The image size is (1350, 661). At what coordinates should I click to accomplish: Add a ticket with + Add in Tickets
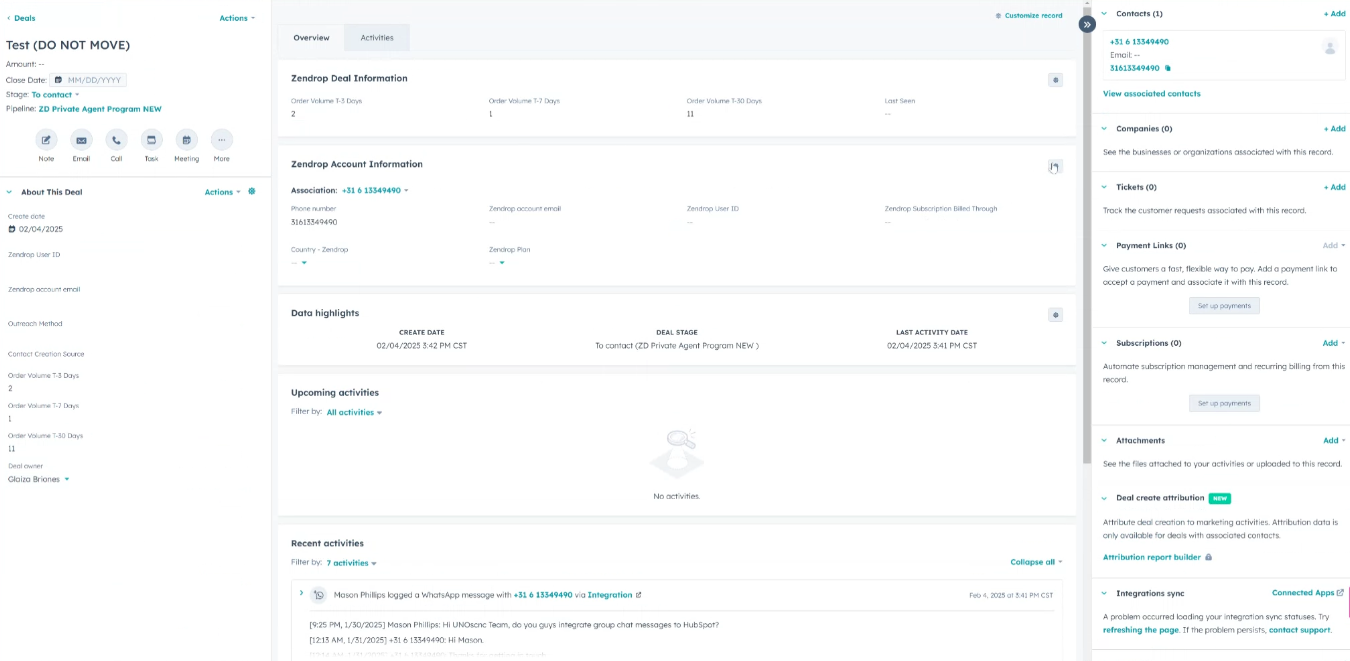(1334, 187)
